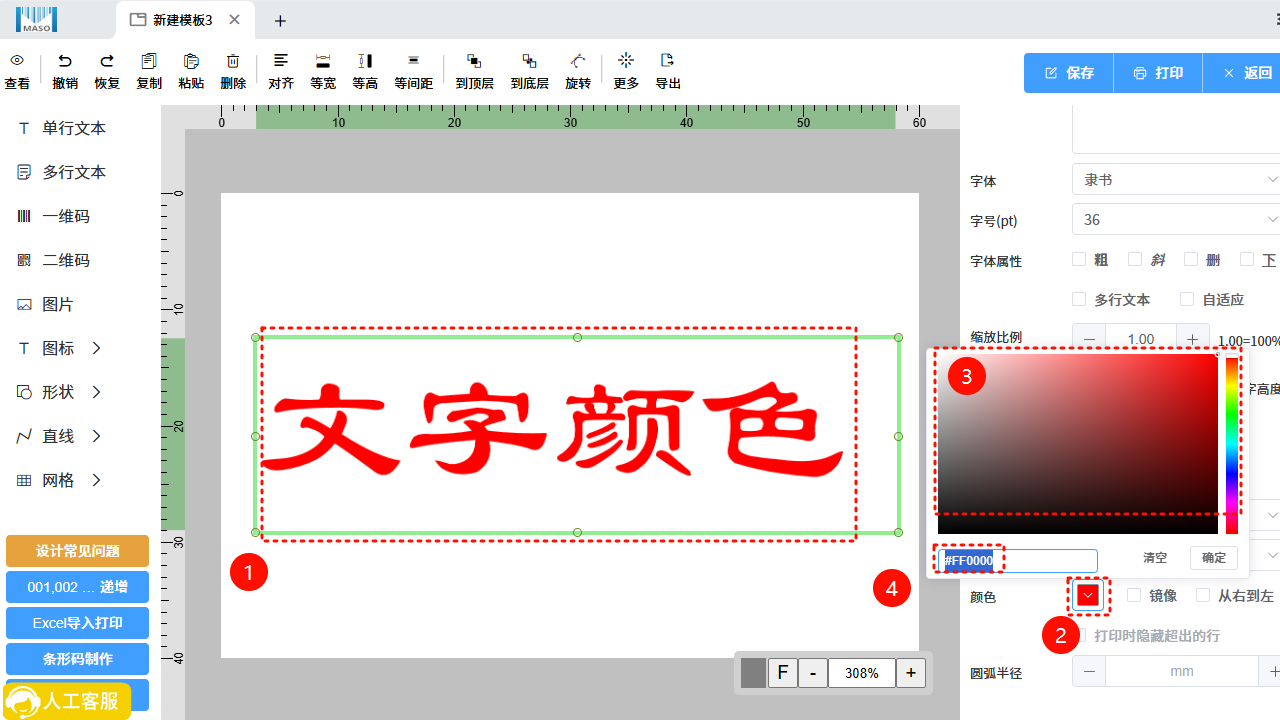Close the 新建模板3 tab

(x=234, y=20)
